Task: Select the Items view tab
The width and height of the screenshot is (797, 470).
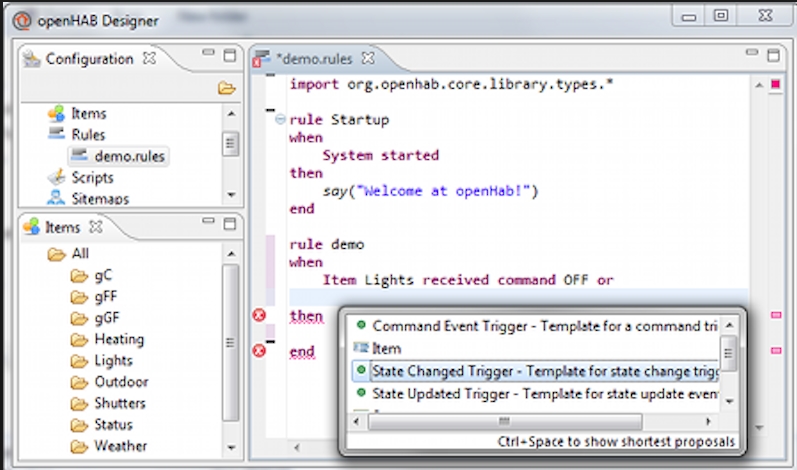Action: pos(62,227)
